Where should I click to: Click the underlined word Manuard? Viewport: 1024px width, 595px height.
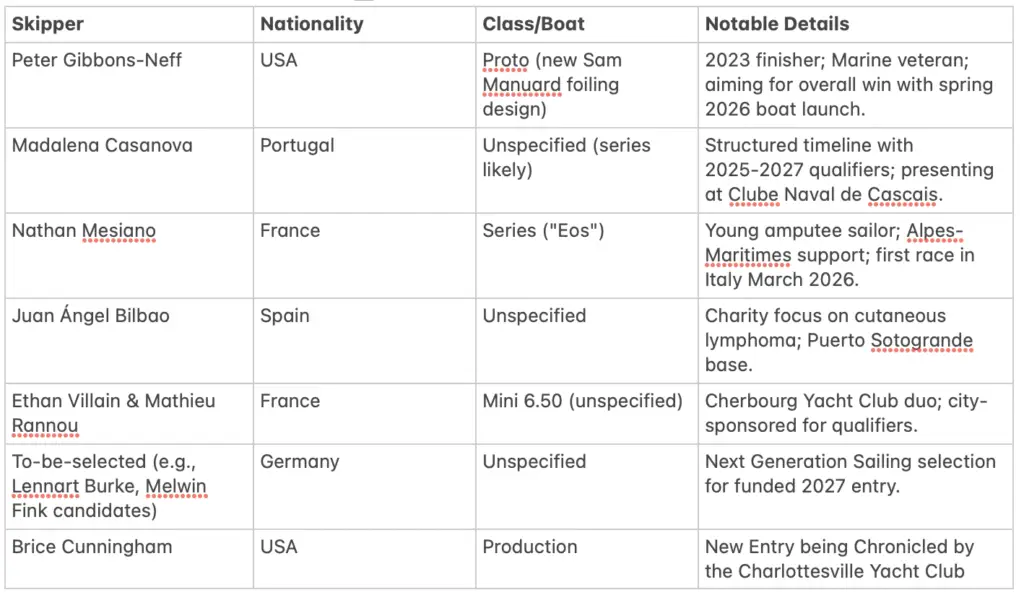tap(522, 85)
